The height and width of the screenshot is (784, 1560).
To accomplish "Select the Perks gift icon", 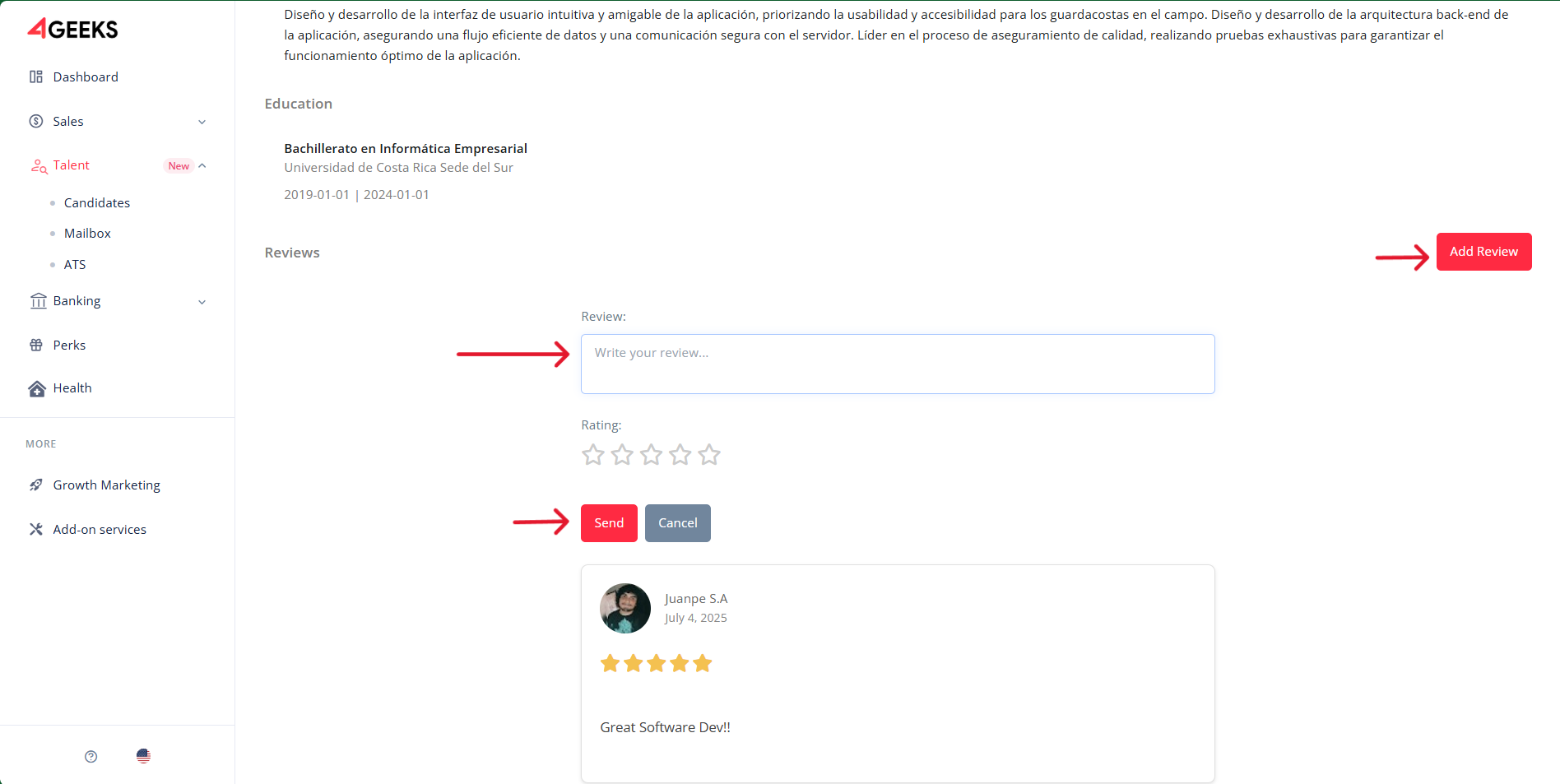I will pos(36,345).
